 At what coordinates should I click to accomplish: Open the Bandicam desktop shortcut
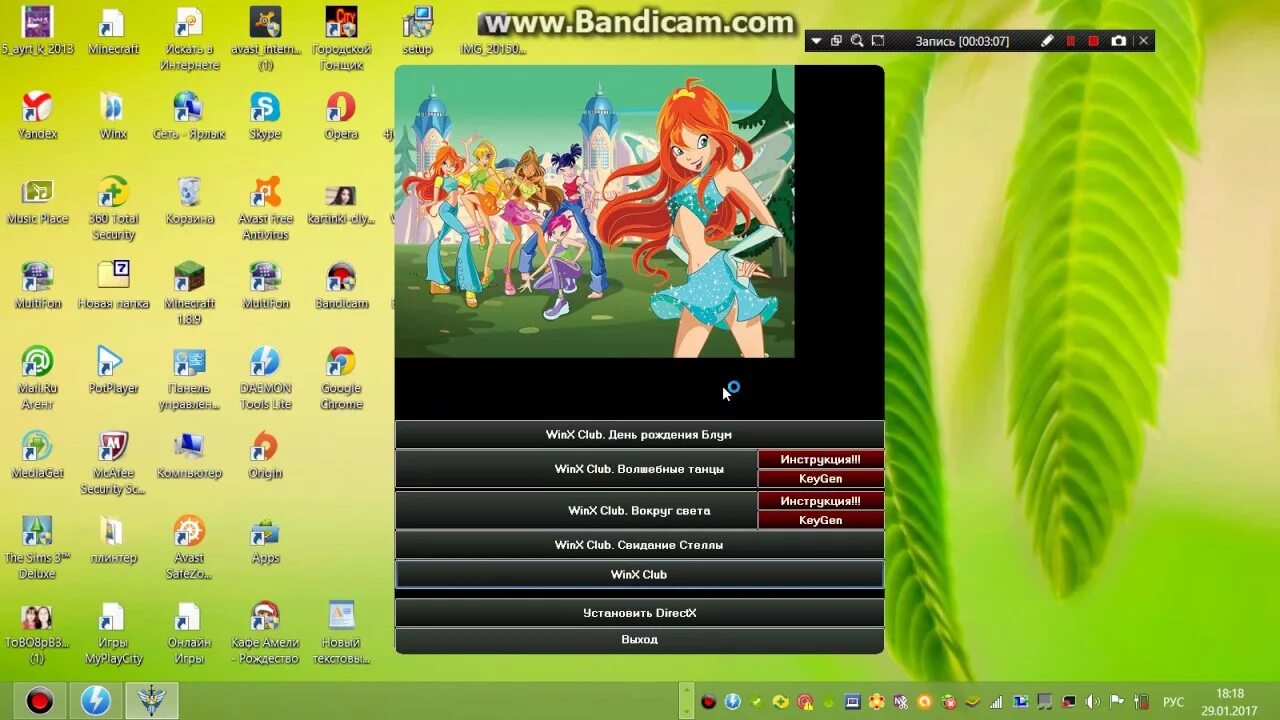point(341,284)
